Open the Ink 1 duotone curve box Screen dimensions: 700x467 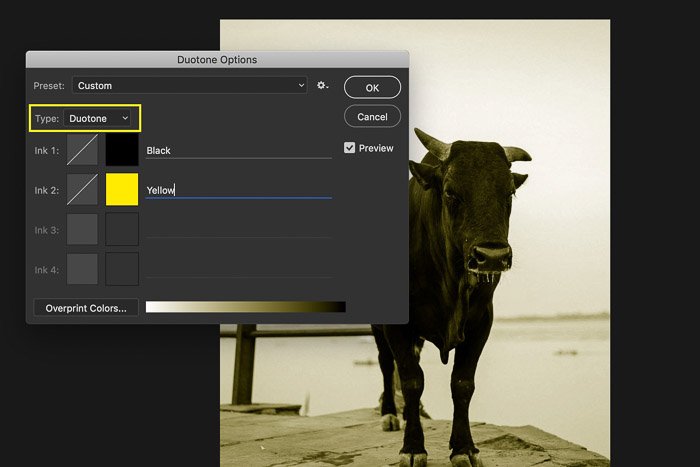click(82, 150)
